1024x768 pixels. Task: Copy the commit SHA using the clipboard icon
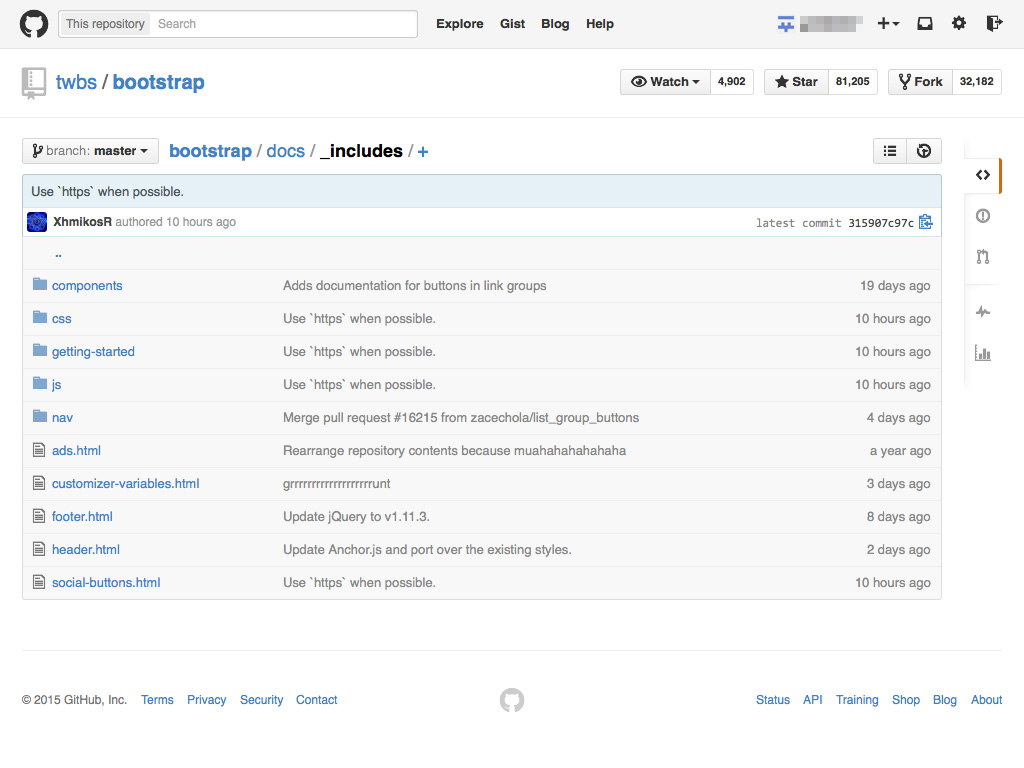point(925,222)
